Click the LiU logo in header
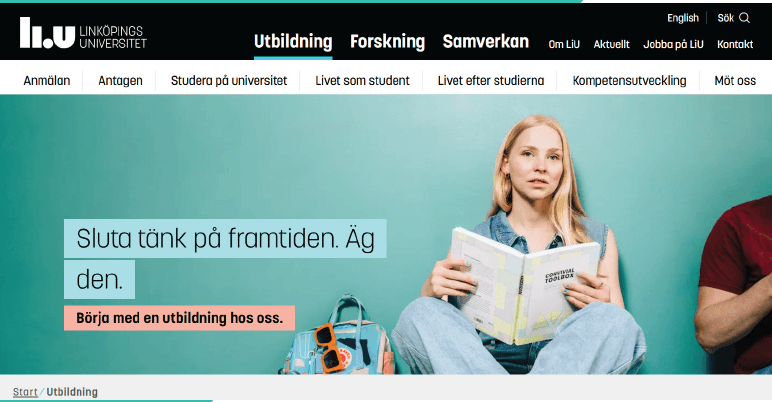 click(x=83, y=33)
